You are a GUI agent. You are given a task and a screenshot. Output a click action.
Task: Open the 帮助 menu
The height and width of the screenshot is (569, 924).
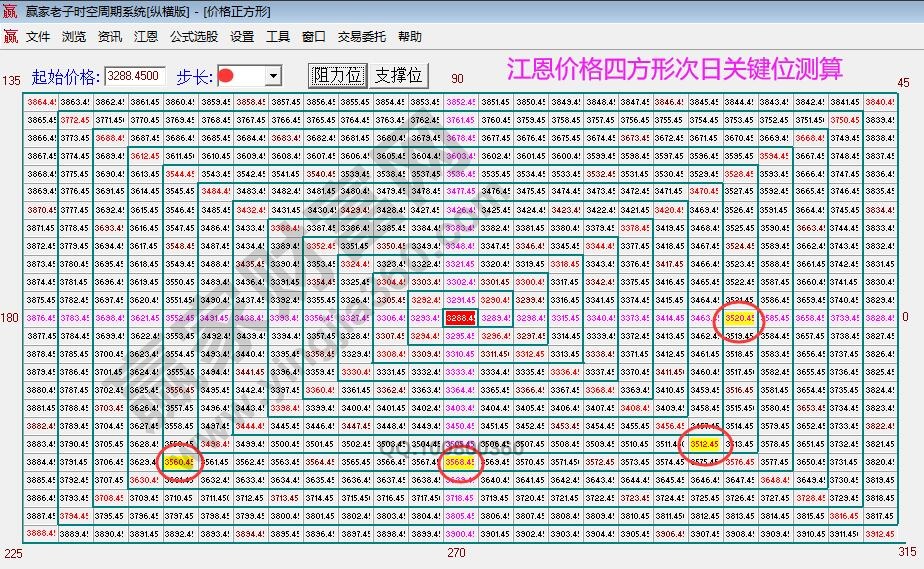tap(410, 37)
